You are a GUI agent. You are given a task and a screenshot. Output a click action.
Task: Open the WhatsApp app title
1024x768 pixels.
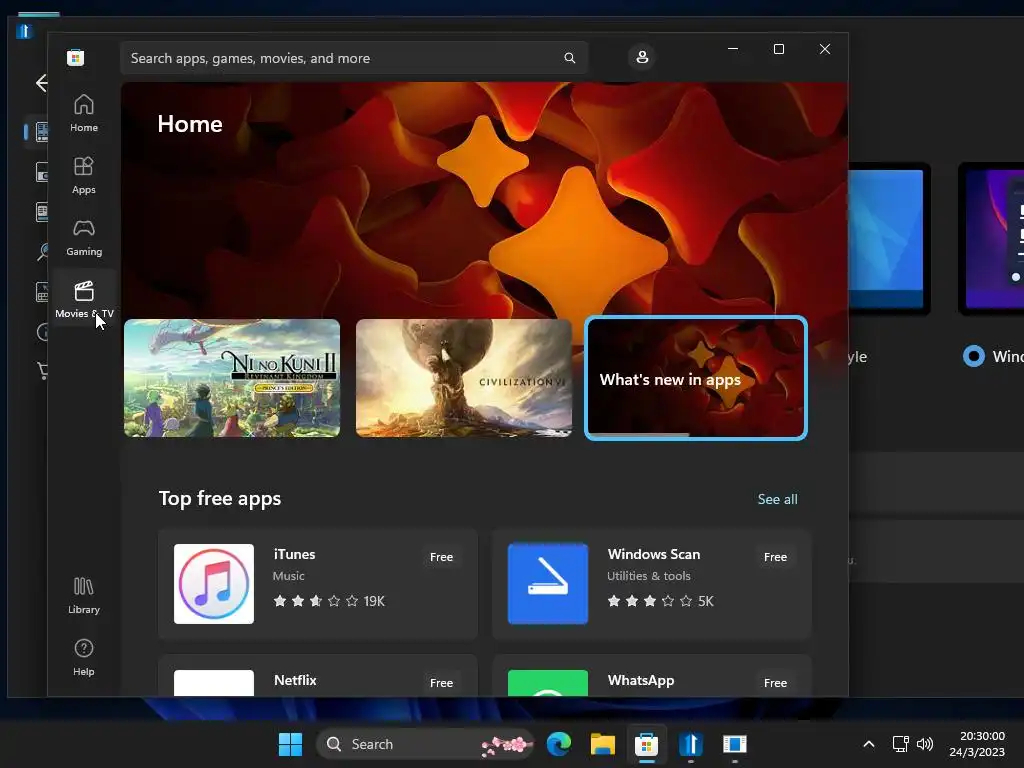click(641, 680)
